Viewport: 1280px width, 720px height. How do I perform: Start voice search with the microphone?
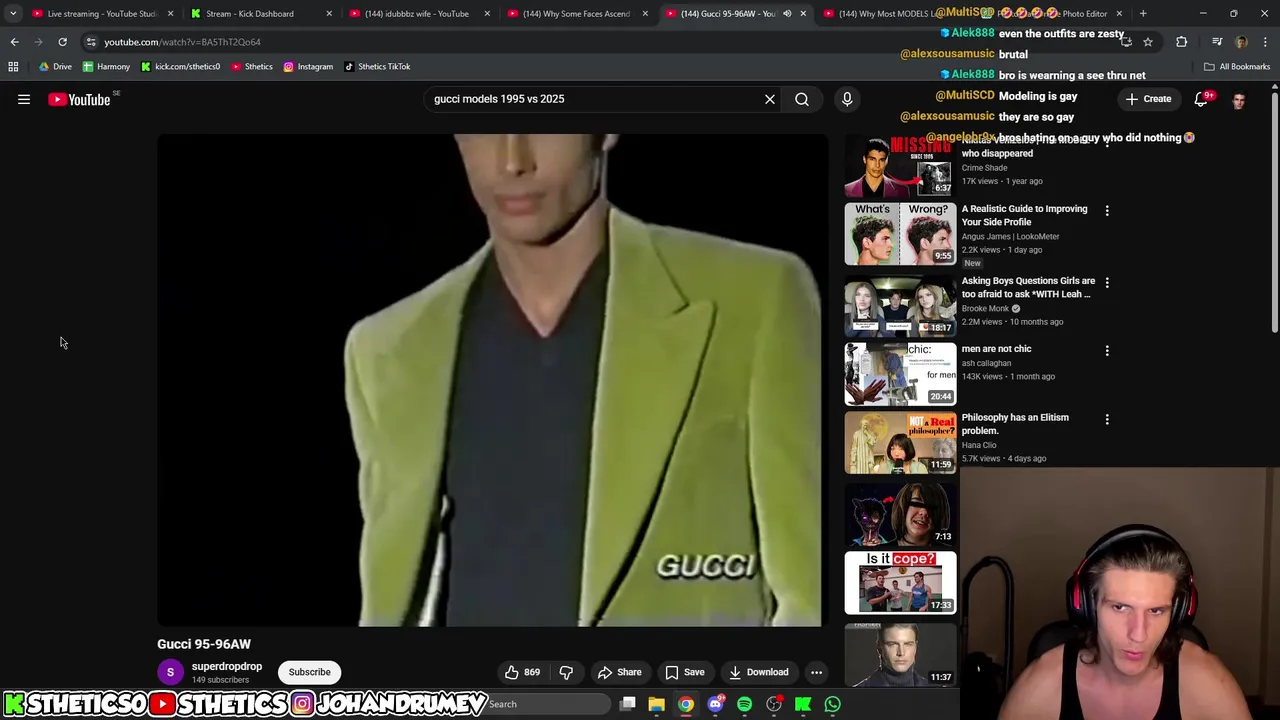coord(847,99)
